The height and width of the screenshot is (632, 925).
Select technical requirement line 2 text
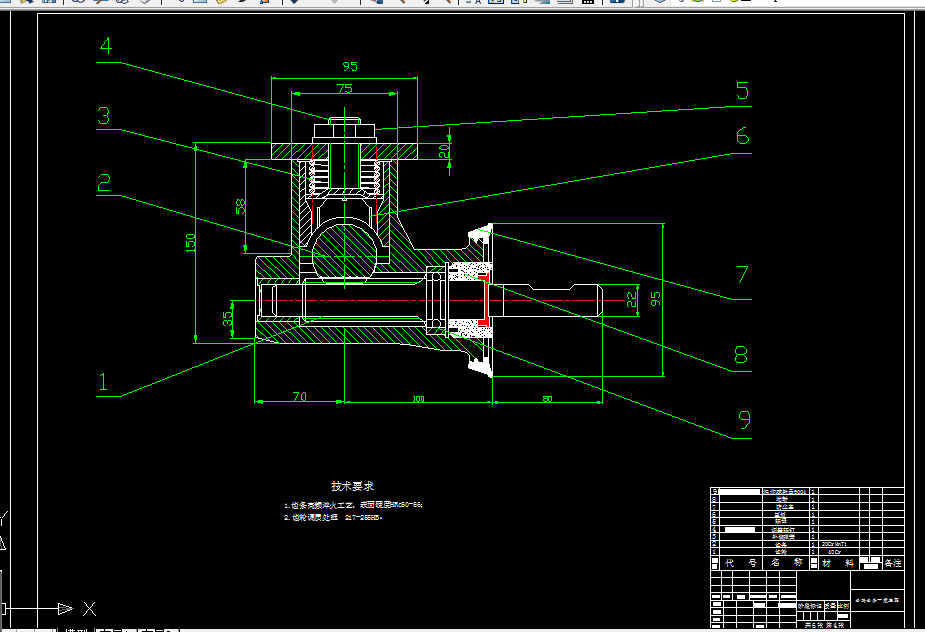pyautogui.click(x=333, y=518)
